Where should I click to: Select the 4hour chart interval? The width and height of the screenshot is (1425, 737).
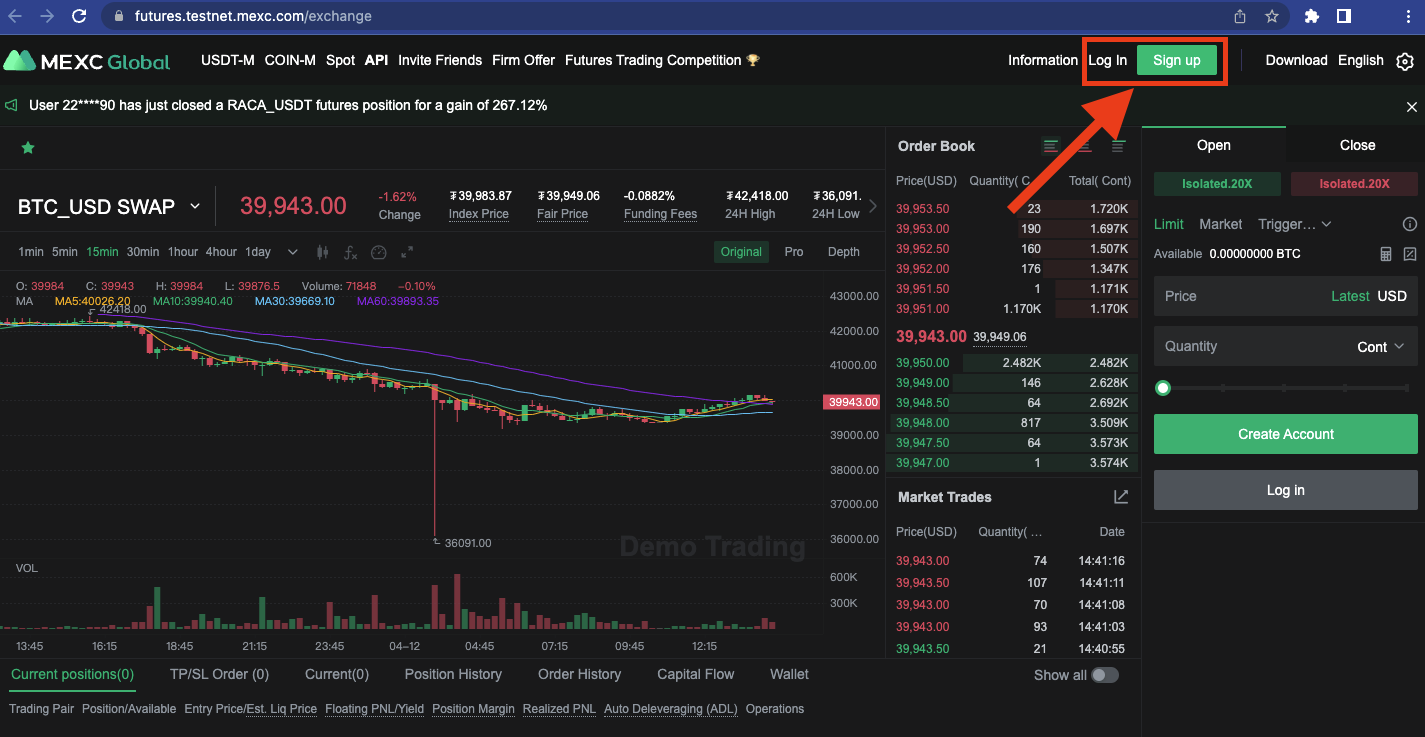[221, 252]
